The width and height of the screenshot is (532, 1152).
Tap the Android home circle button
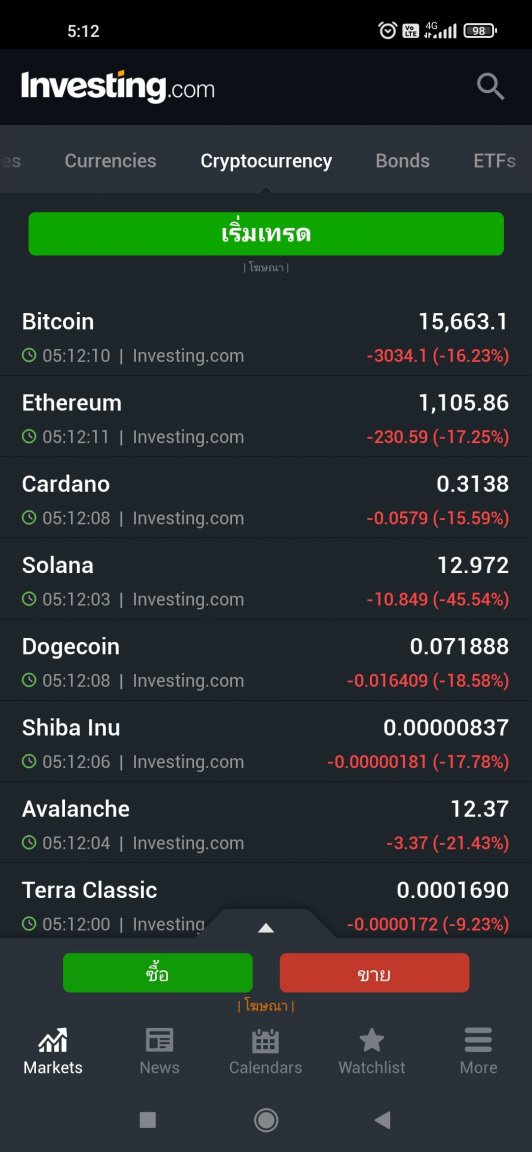click(266, 1120)
